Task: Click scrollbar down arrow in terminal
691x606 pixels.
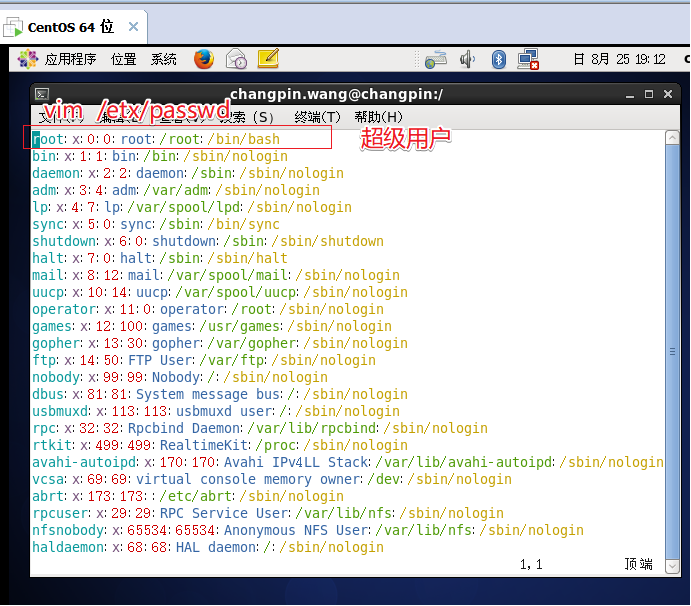Action: coord(672,566)
